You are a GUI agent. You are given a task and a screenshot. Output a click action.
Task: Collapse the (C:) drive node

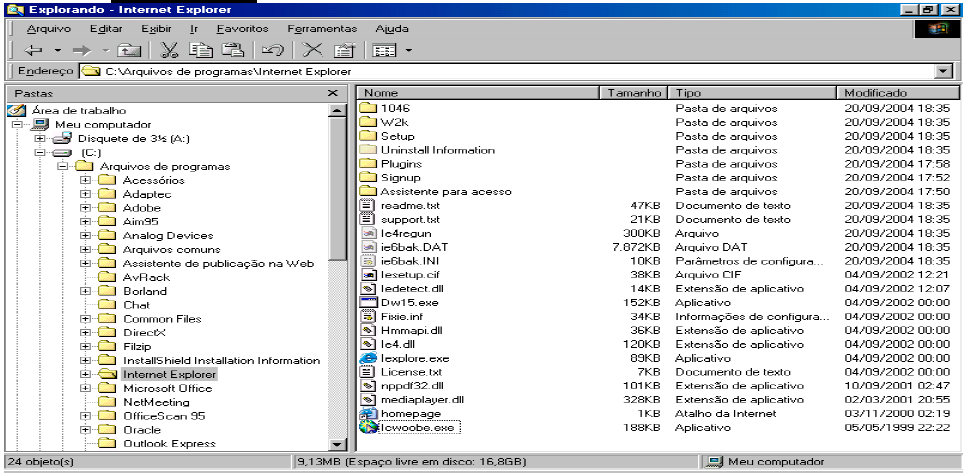pyautogui.click(x=40, y=152)
